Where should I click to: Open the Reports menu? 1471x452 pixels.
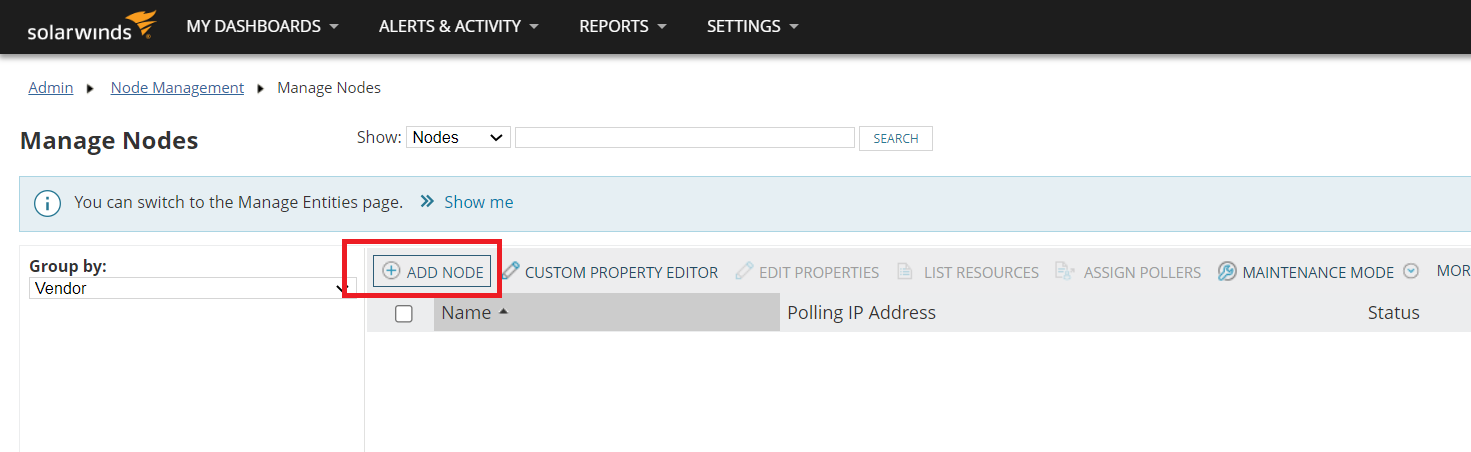tap(622, 27)
